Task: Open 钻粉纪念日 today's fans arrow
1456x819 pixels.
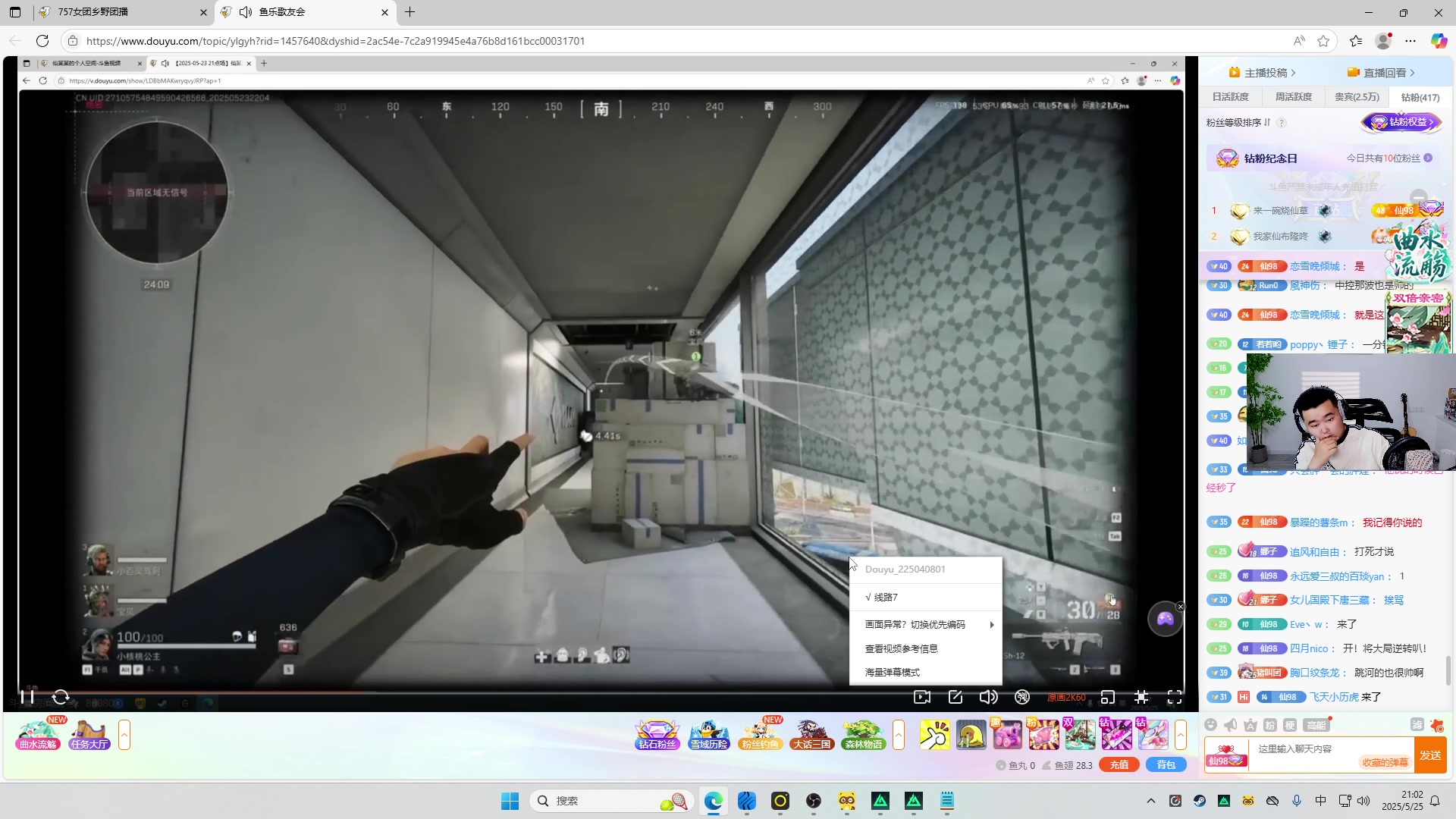Action: 1428,158
